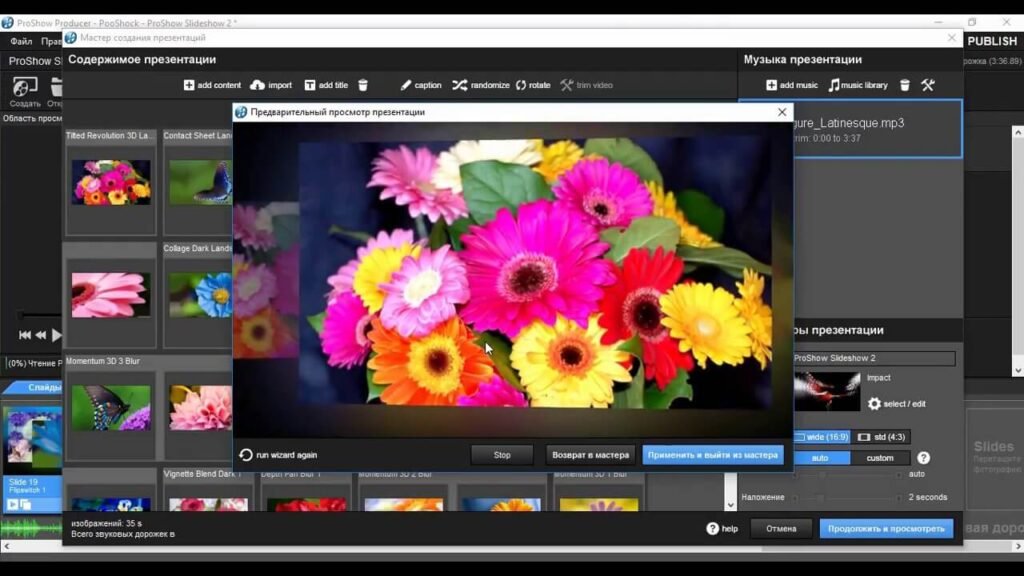Click the run wizard again icon
Viewport: 1024px width, 576px height.
(x=246, y=455)
